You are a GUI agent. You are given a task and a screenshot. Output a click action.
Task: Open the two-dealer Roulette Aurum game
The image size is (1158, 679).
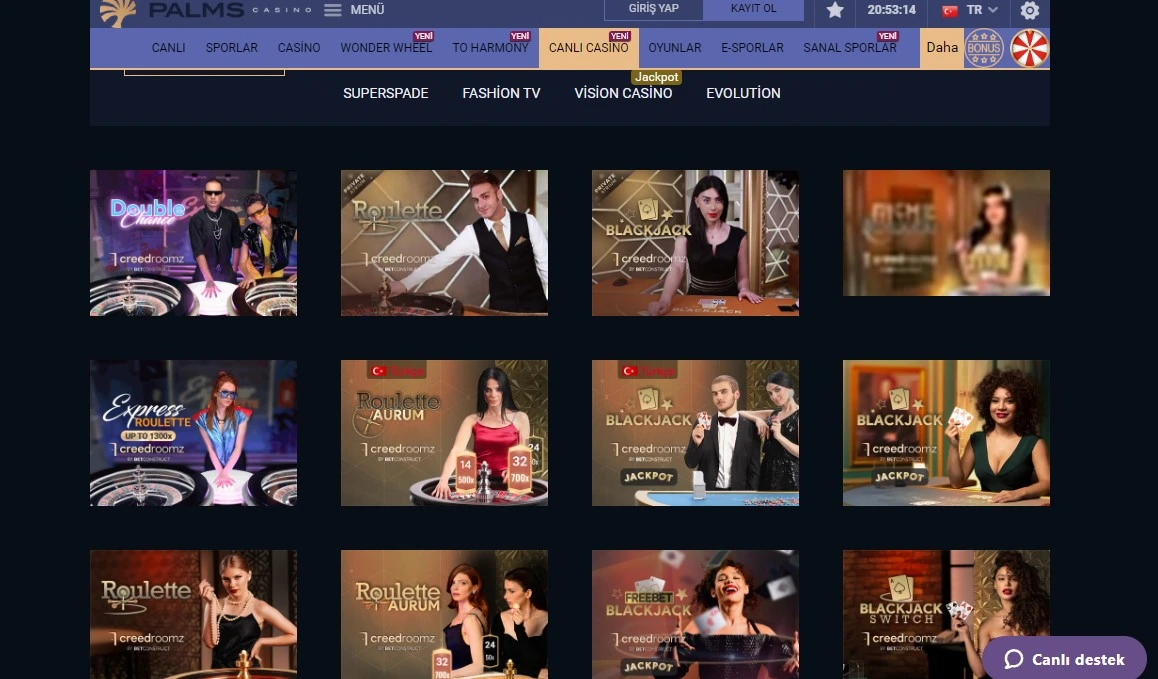coord(445,615)
